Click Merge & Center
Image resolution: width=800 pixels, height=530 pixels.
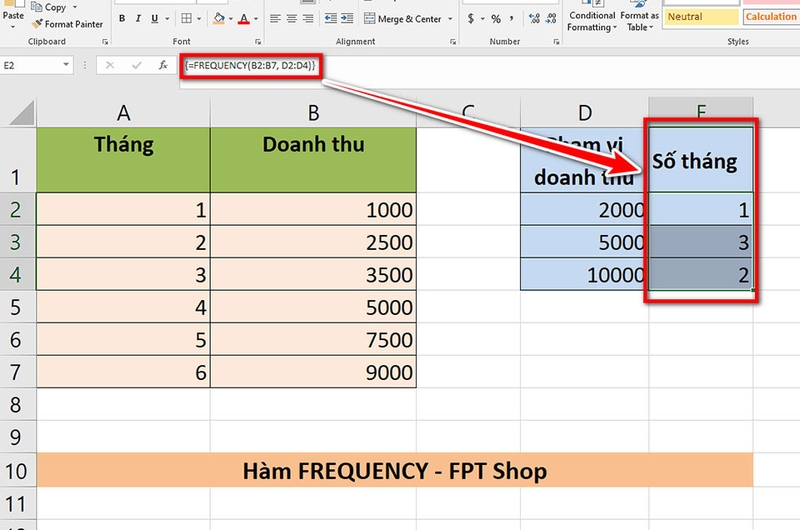[x=403, y=19]
